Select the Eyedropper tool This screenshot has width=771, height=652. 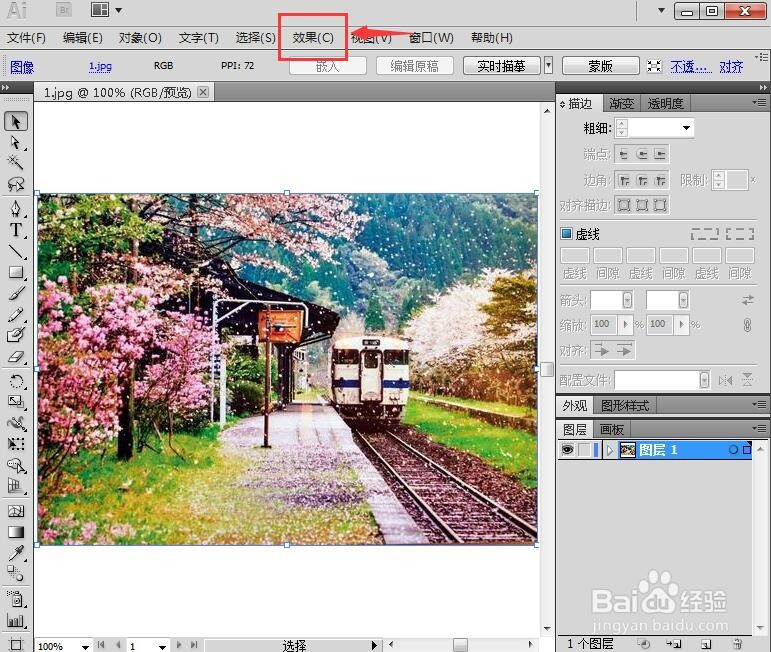tap(16, 553)
